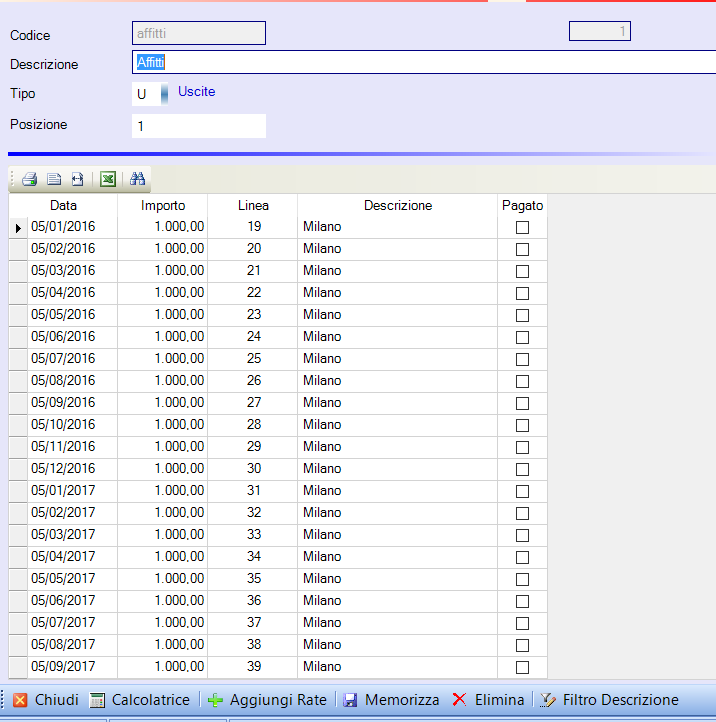716x722 pixels.
Task: Click the Linea cell showing 36
Action: point(253,601)
